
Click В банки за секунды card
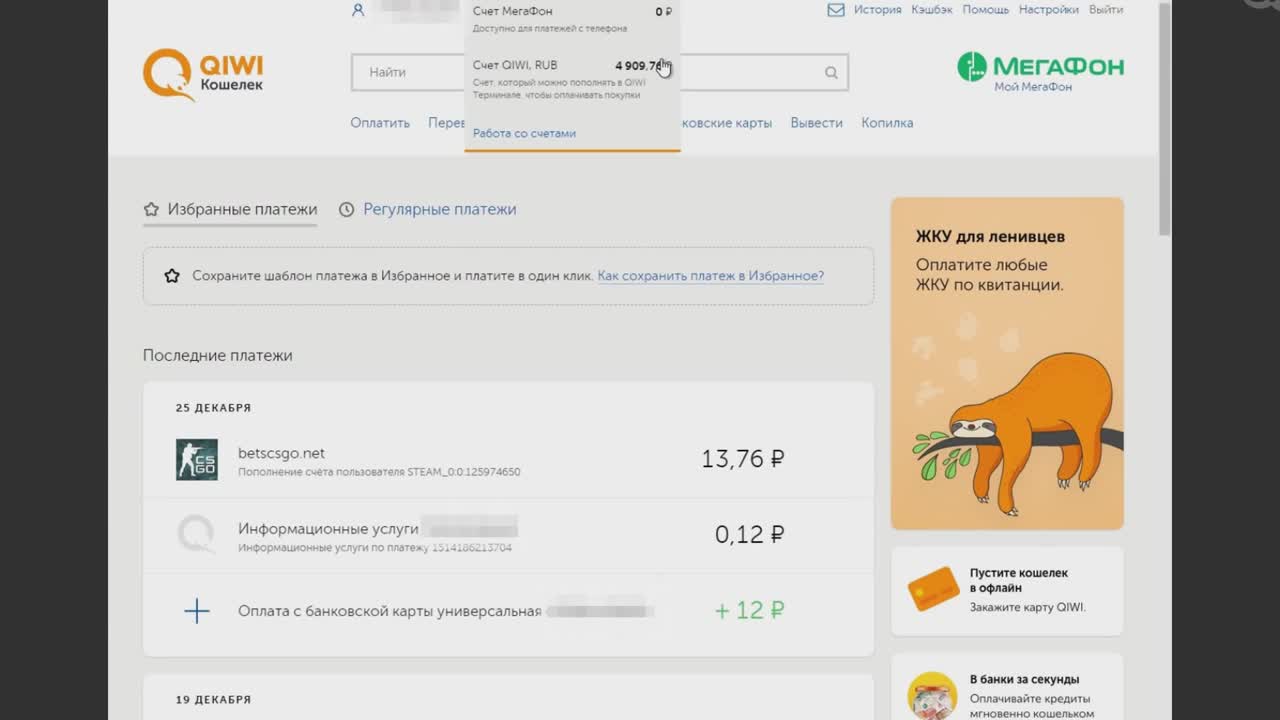(x=1007, y=687)
